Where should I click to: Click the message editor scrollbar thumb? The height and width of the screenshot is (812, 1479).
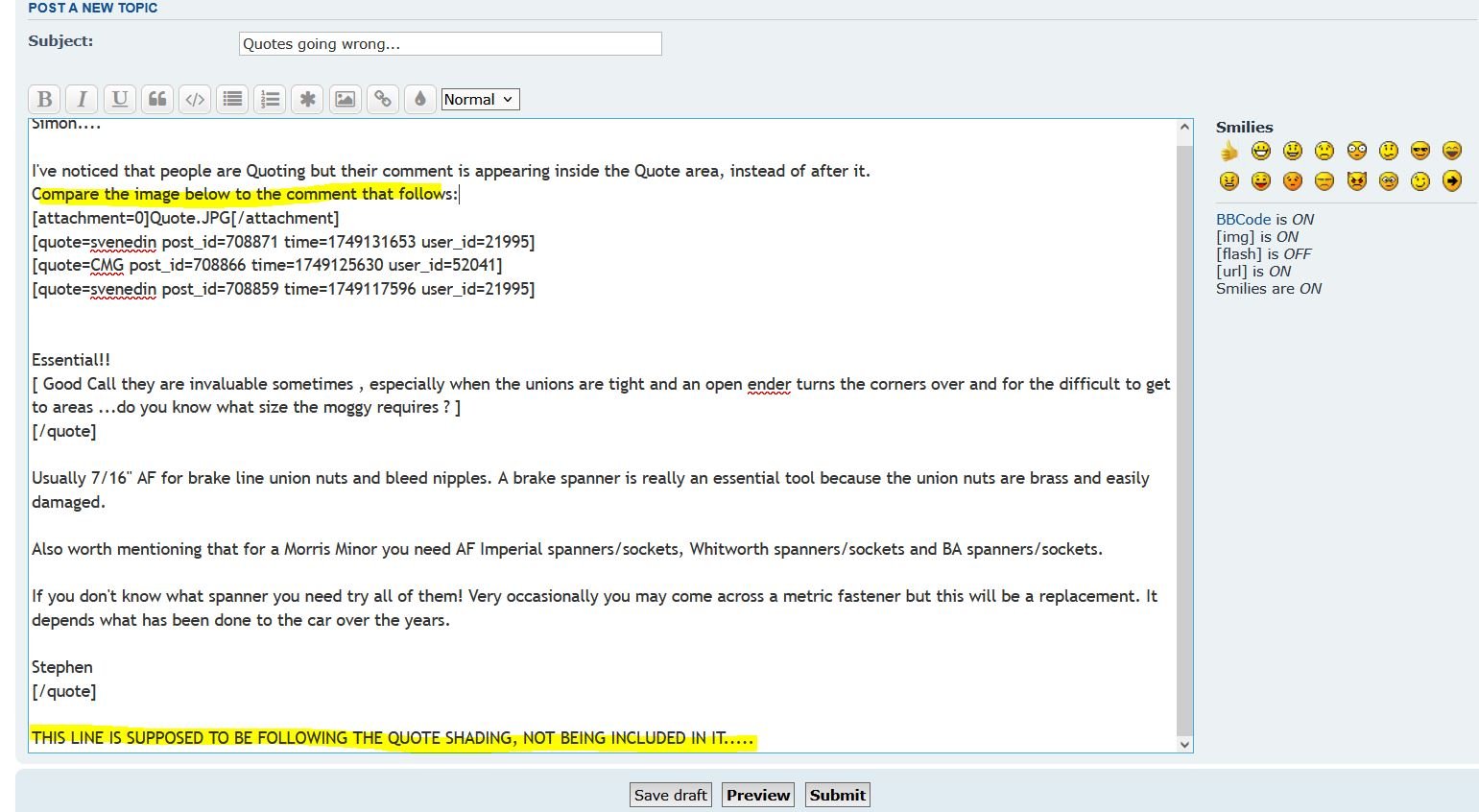[1184, 442]
